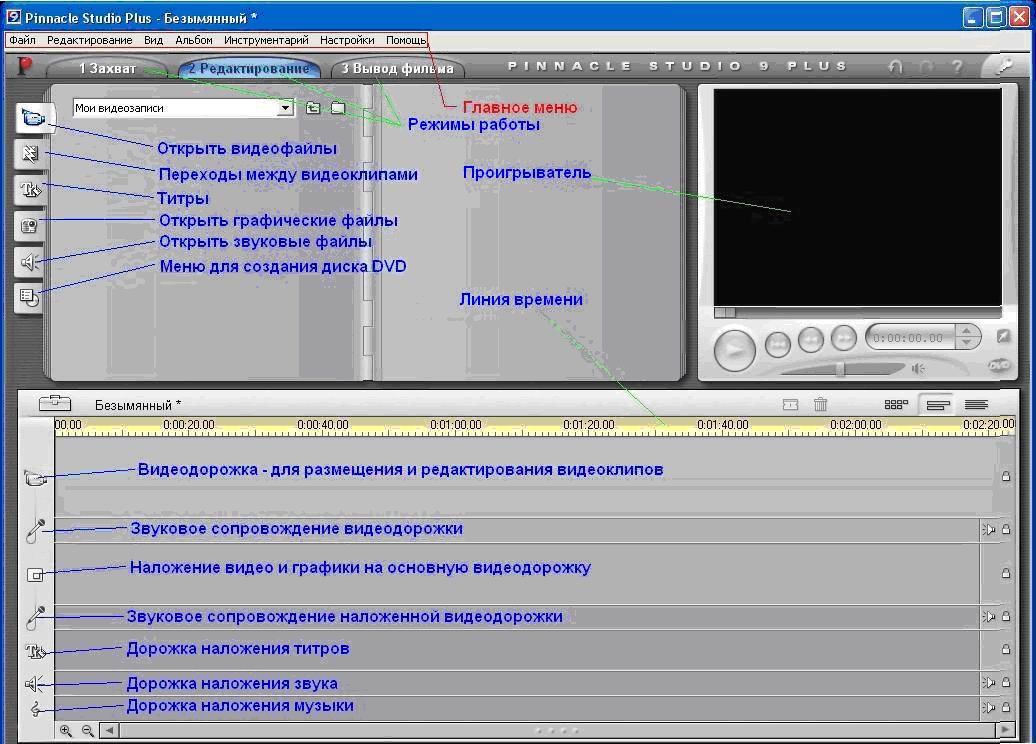Mute the sound effects track
1036x744 pixels.
click(988, 682)
